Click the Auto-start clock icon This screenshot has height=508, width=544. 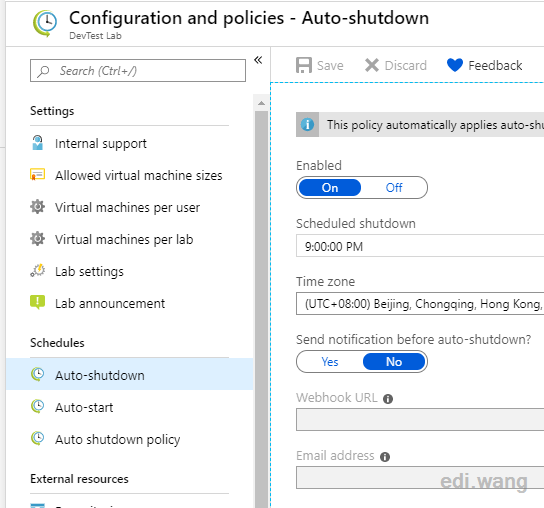(37, 406)
